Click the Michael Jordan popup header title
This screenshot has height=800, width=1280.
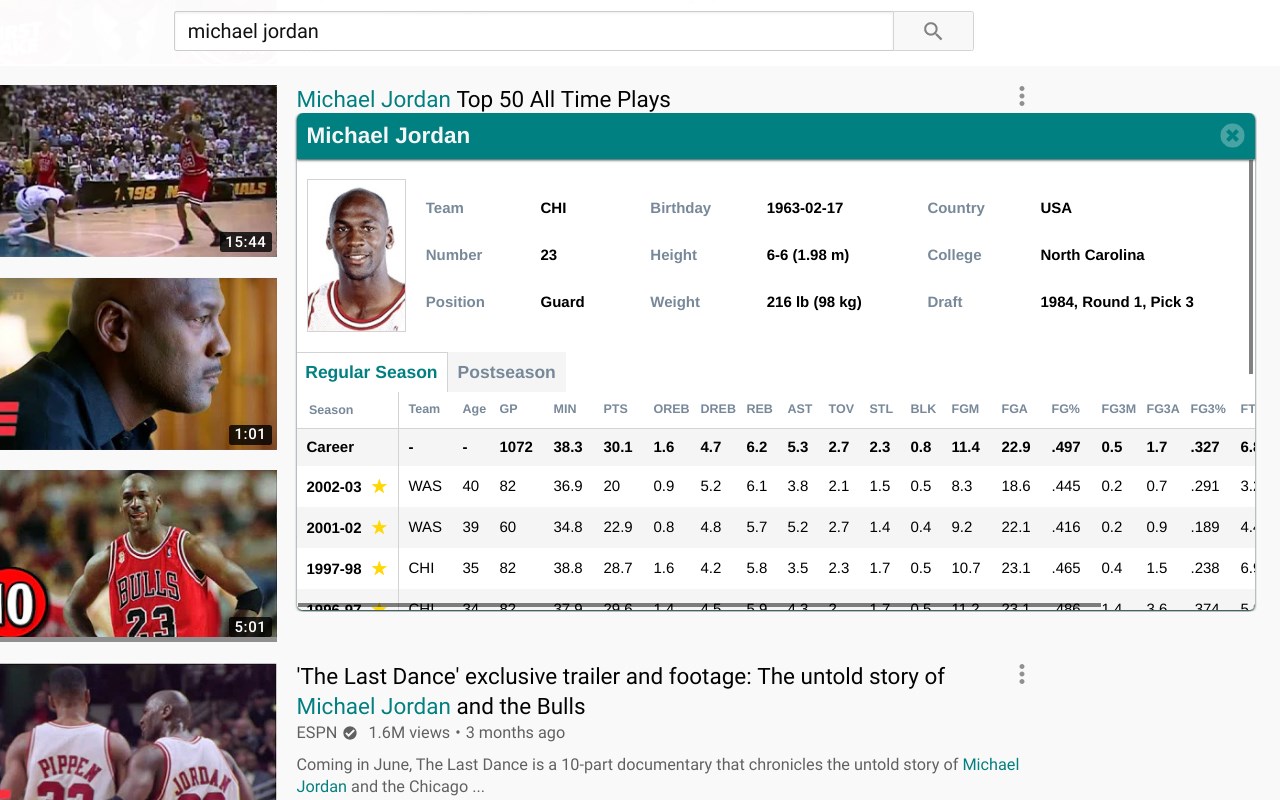(388, 136)
